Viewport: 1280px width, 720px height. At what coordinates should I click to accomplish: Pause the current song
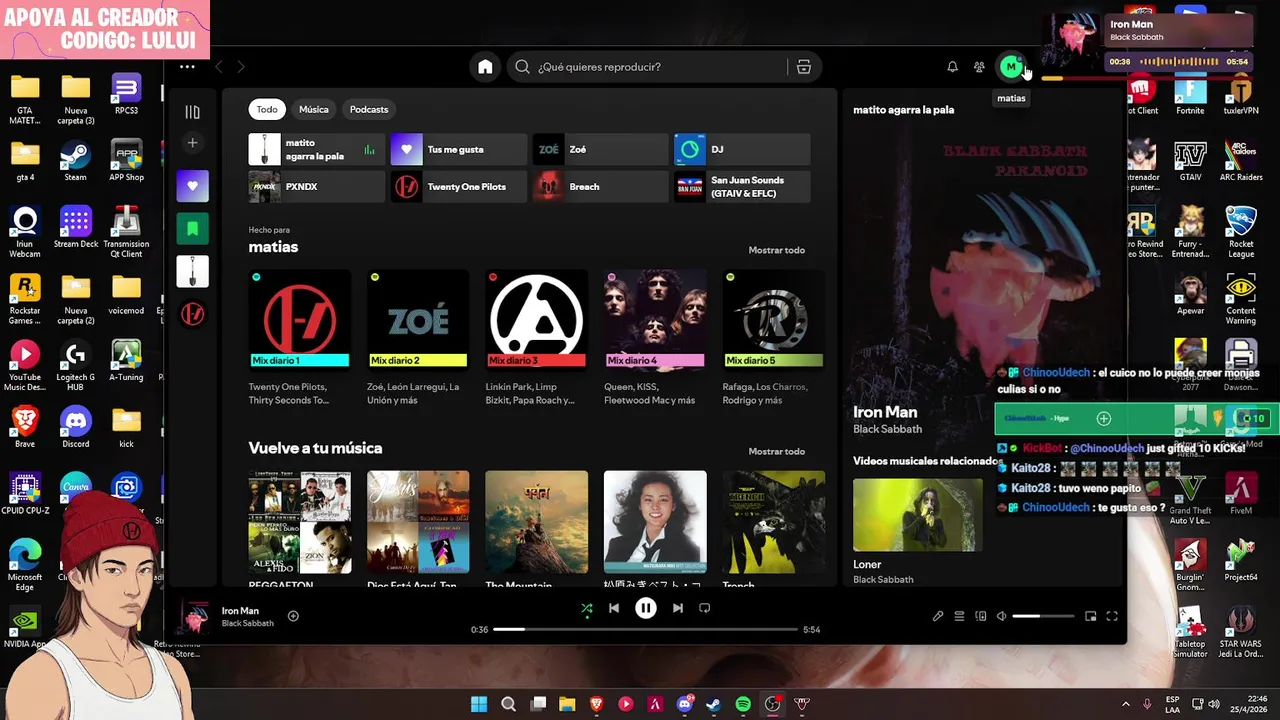646,608
